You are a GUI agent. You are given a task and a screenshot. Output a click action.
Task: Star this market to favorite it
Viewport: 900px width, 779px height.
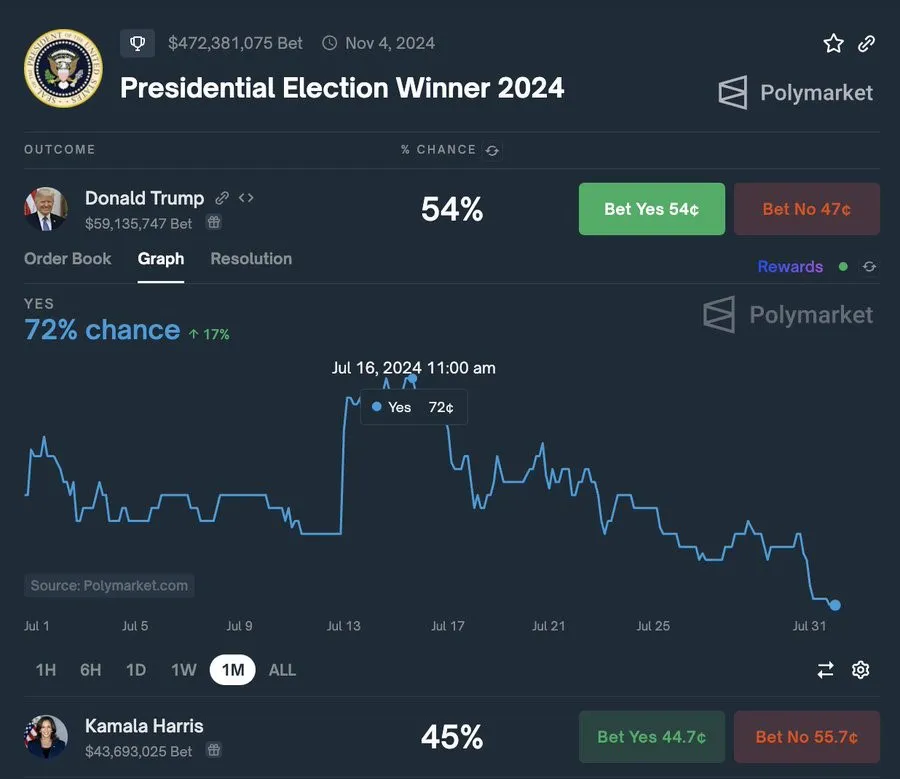point(833,43)
